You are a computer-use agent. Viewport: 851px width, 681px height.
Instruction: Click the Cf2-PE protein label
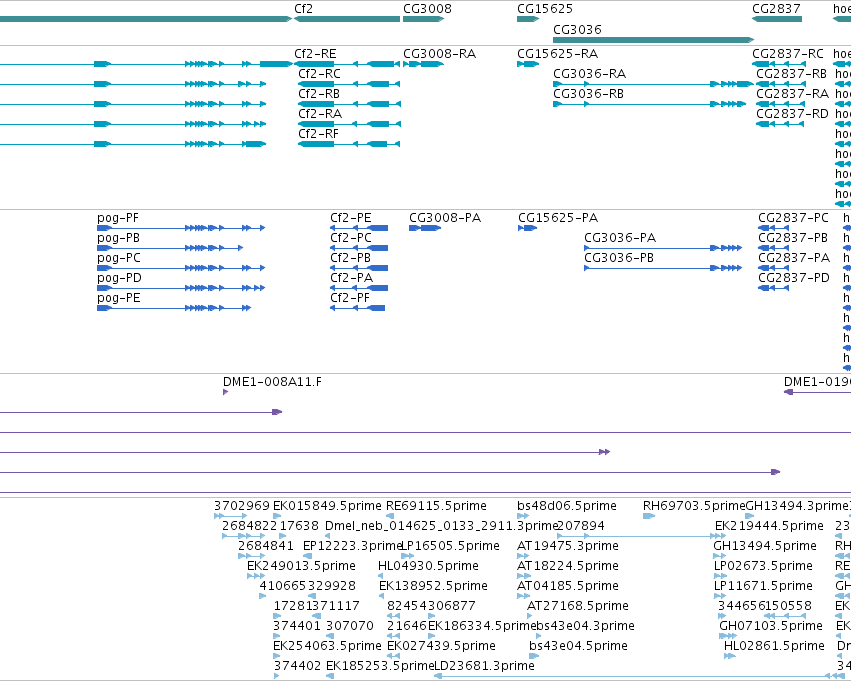coord(351,218)
